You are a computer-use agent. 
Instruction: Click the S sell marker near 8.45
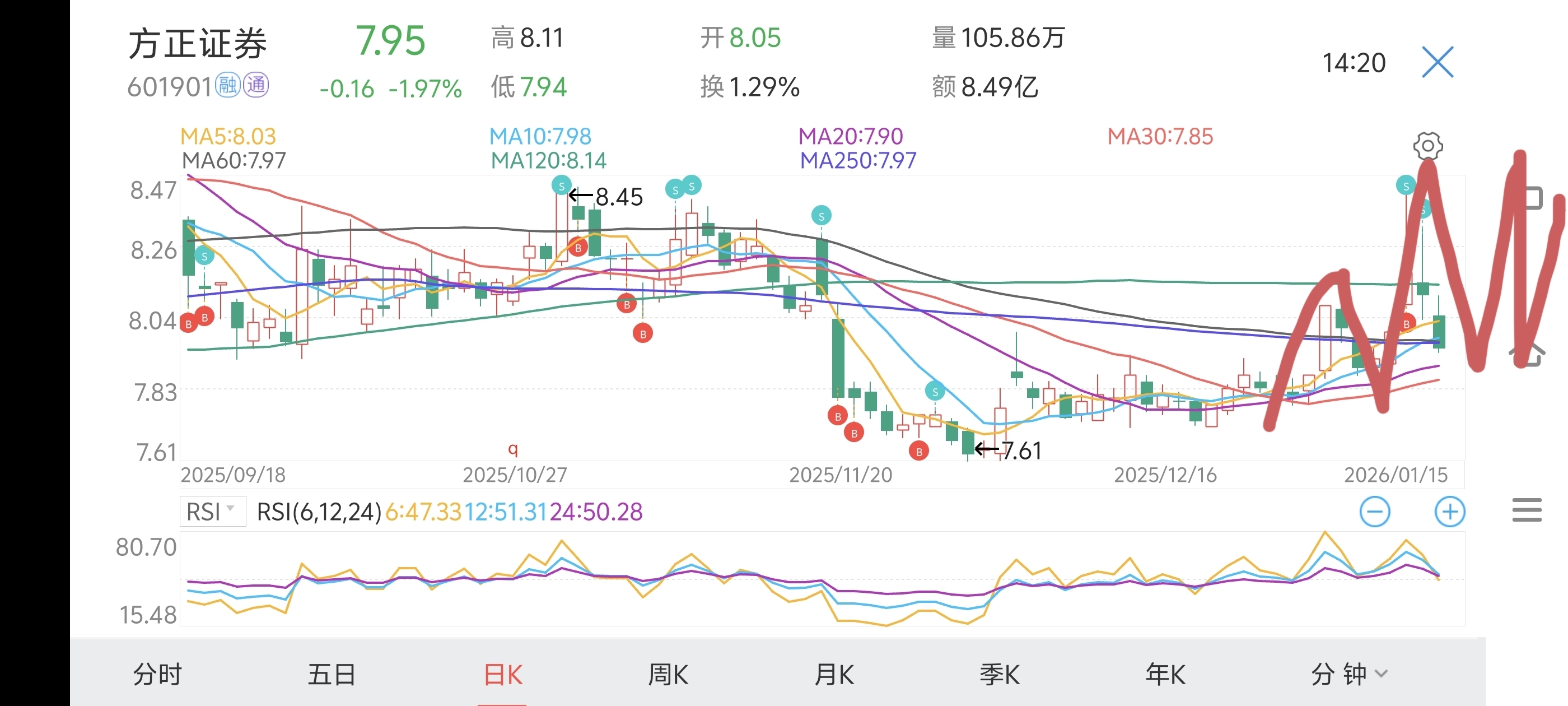pos(561,185)
